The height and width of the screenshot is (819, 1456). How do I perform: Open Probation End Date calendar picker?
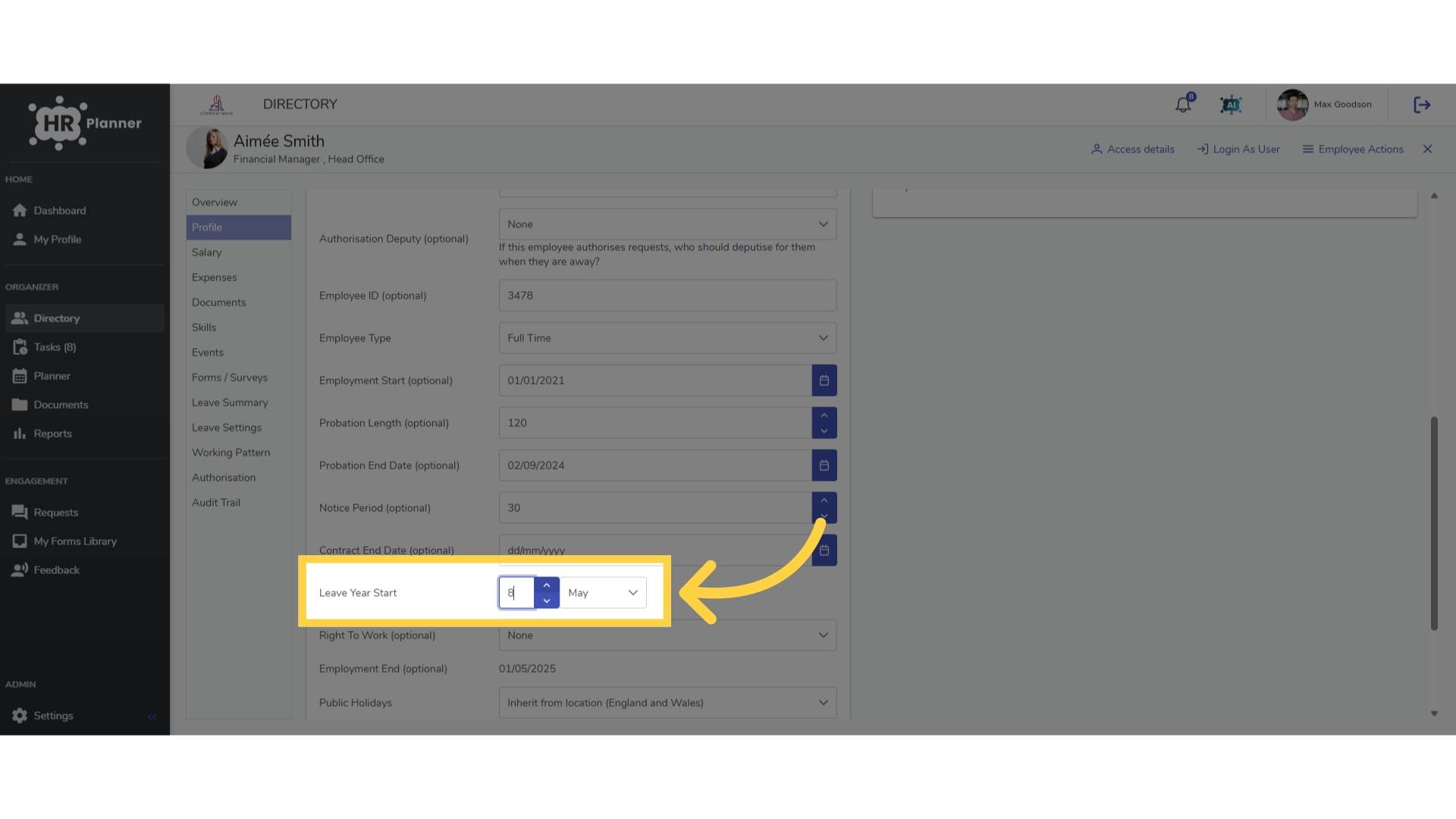pos(824,466)
